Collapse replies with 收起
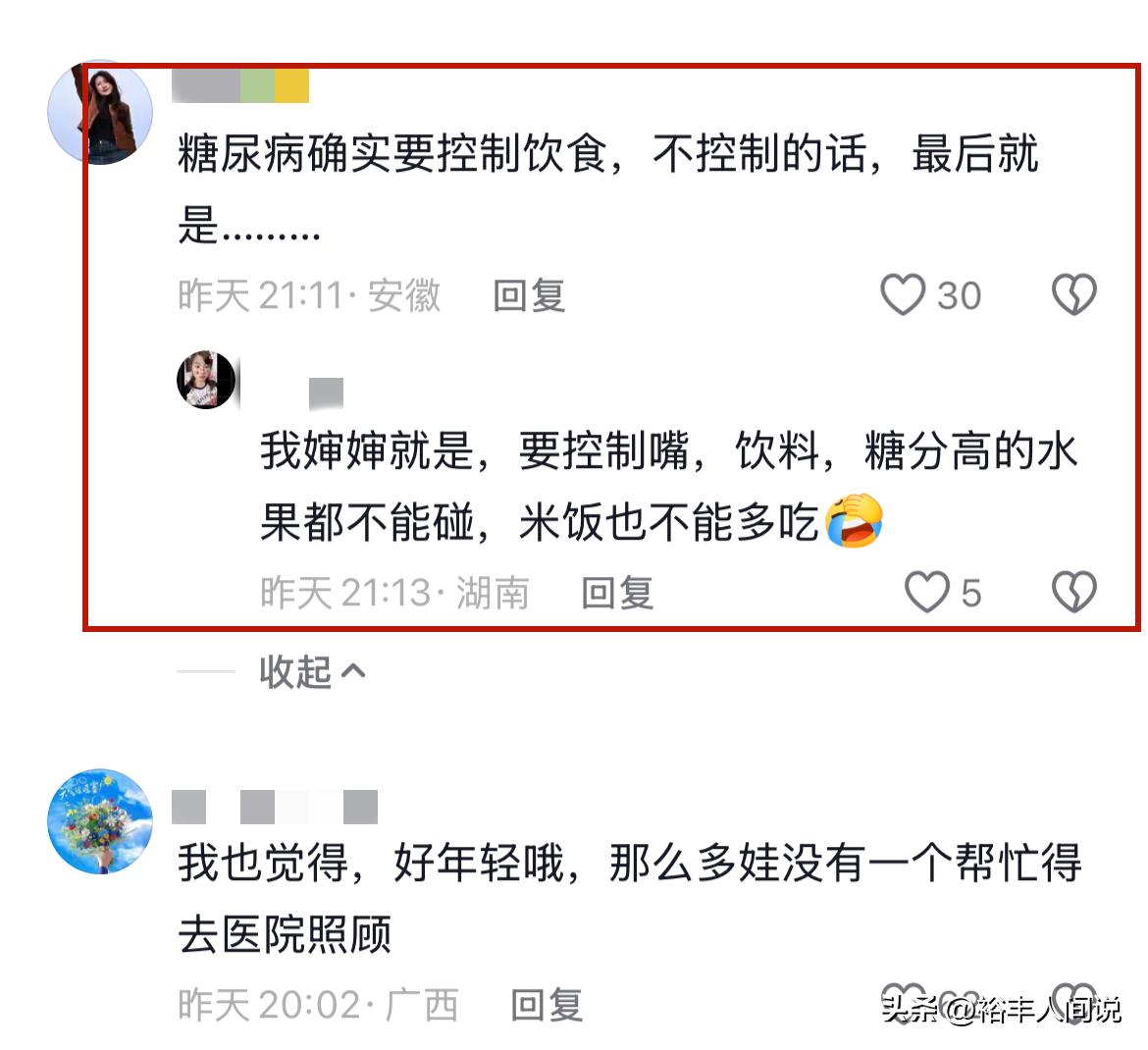The image size is (1148, 1050). tap(295, 671)
